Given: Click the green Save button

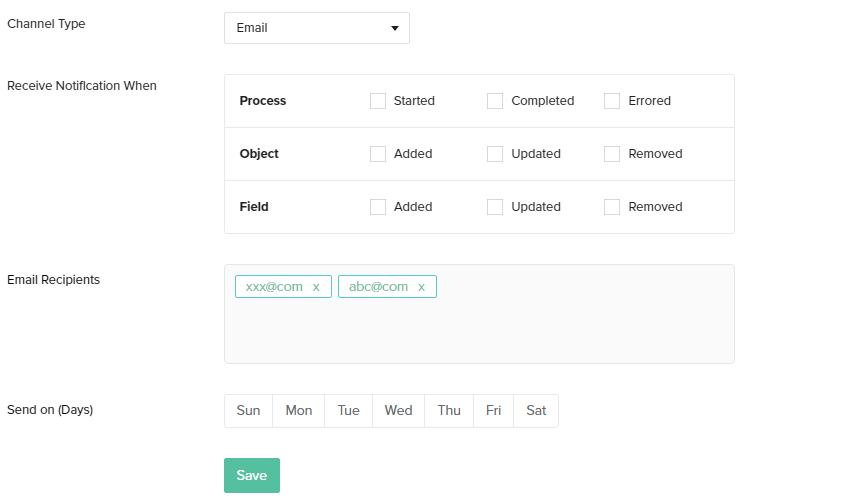Looking at the screenshot, I should click(251, 476).
